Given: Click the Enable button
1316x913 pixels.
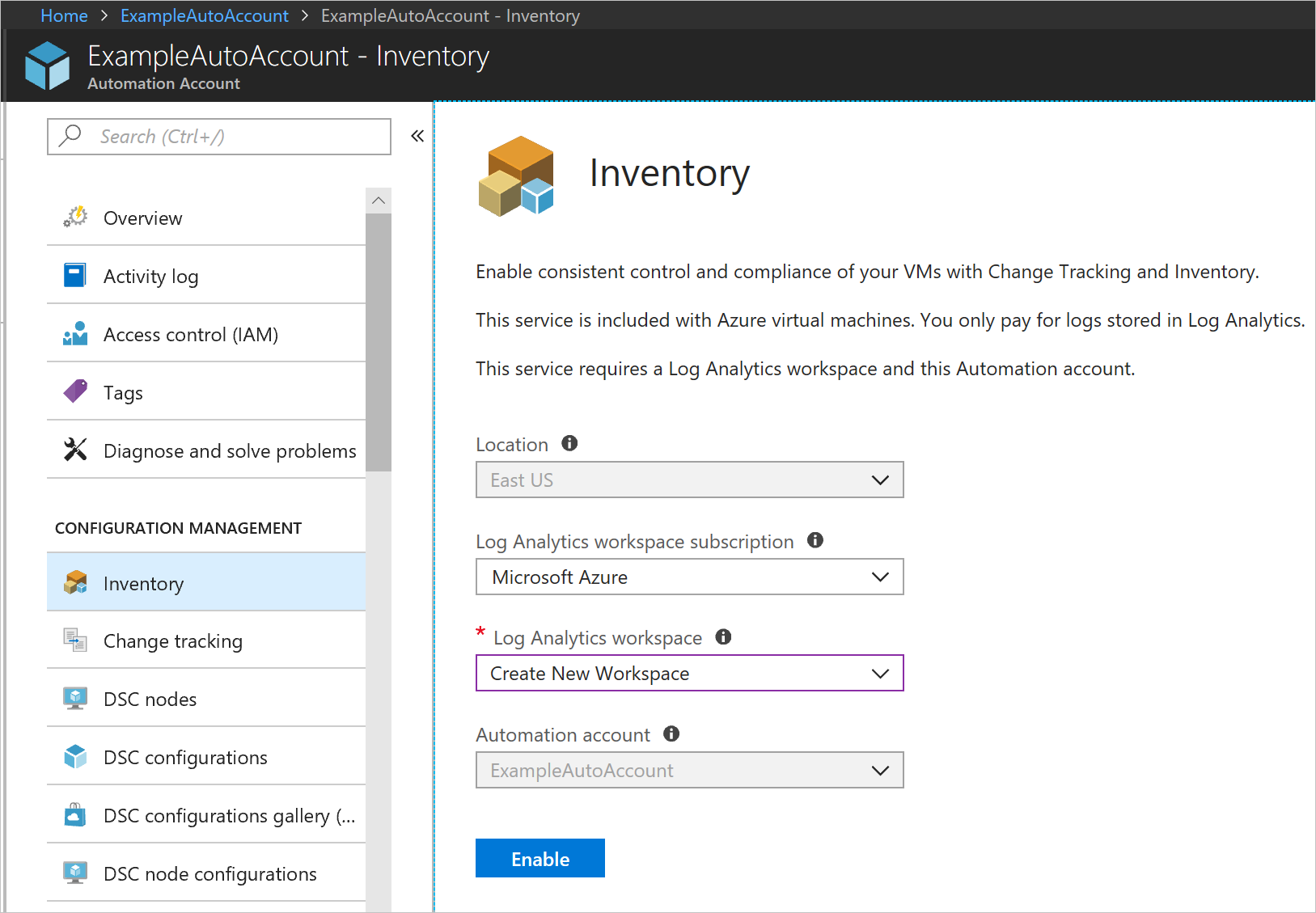Looking at the screenshot, I should tap(540, 858).
